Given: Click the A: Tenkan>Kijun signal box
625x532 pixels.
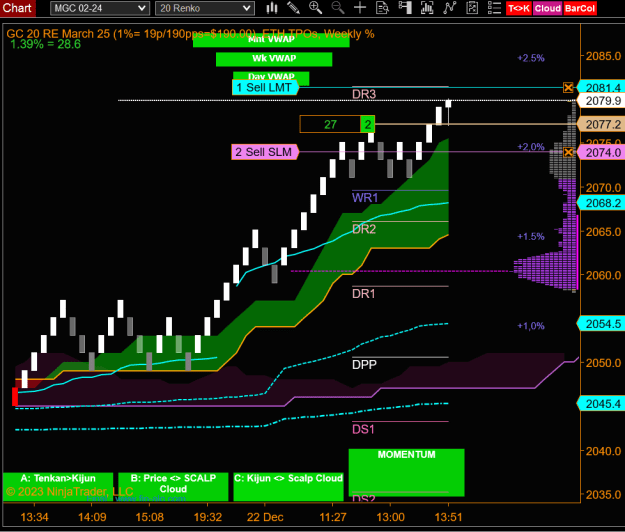Looking at the screenshot, I should (x=58, y=487).
